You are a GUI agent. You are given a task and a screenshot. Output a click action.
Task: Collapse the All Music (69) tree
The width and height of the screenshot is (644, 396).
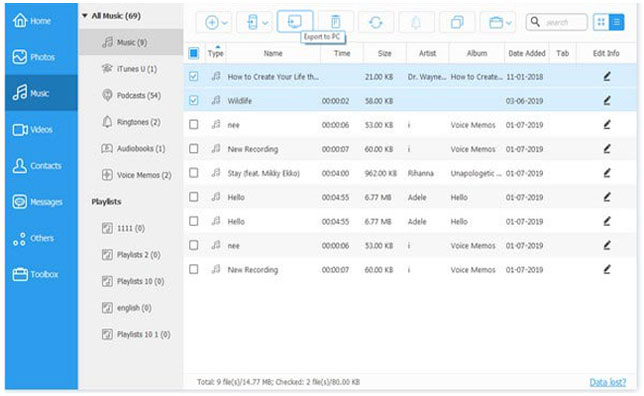pos(85,16)
